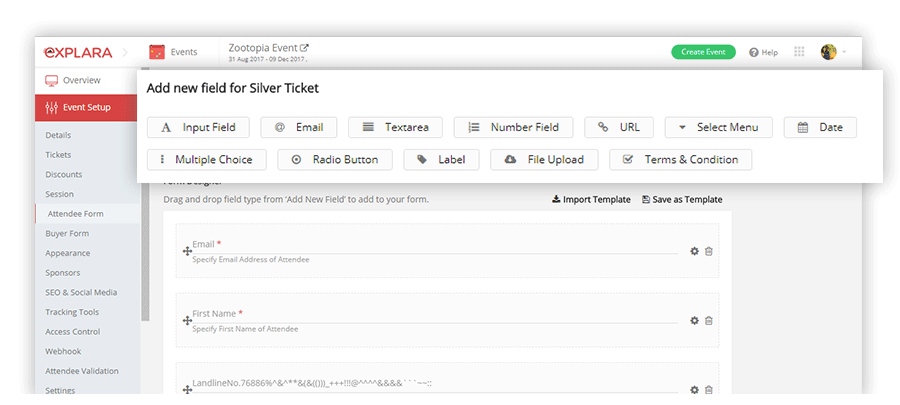The image size is (900, 405).
Task: Add a Terms & Condition field
Action: coord(681,159)
